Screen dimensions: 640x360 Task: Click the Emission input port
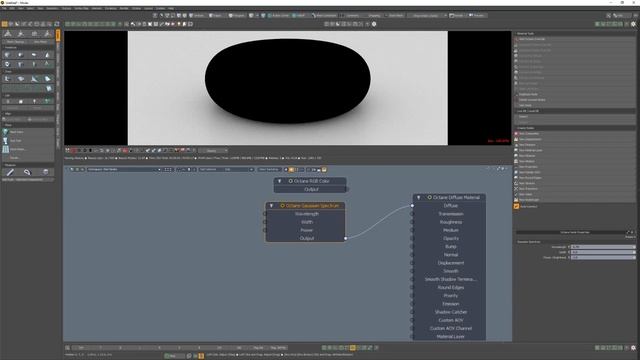(x=412, y=304)
